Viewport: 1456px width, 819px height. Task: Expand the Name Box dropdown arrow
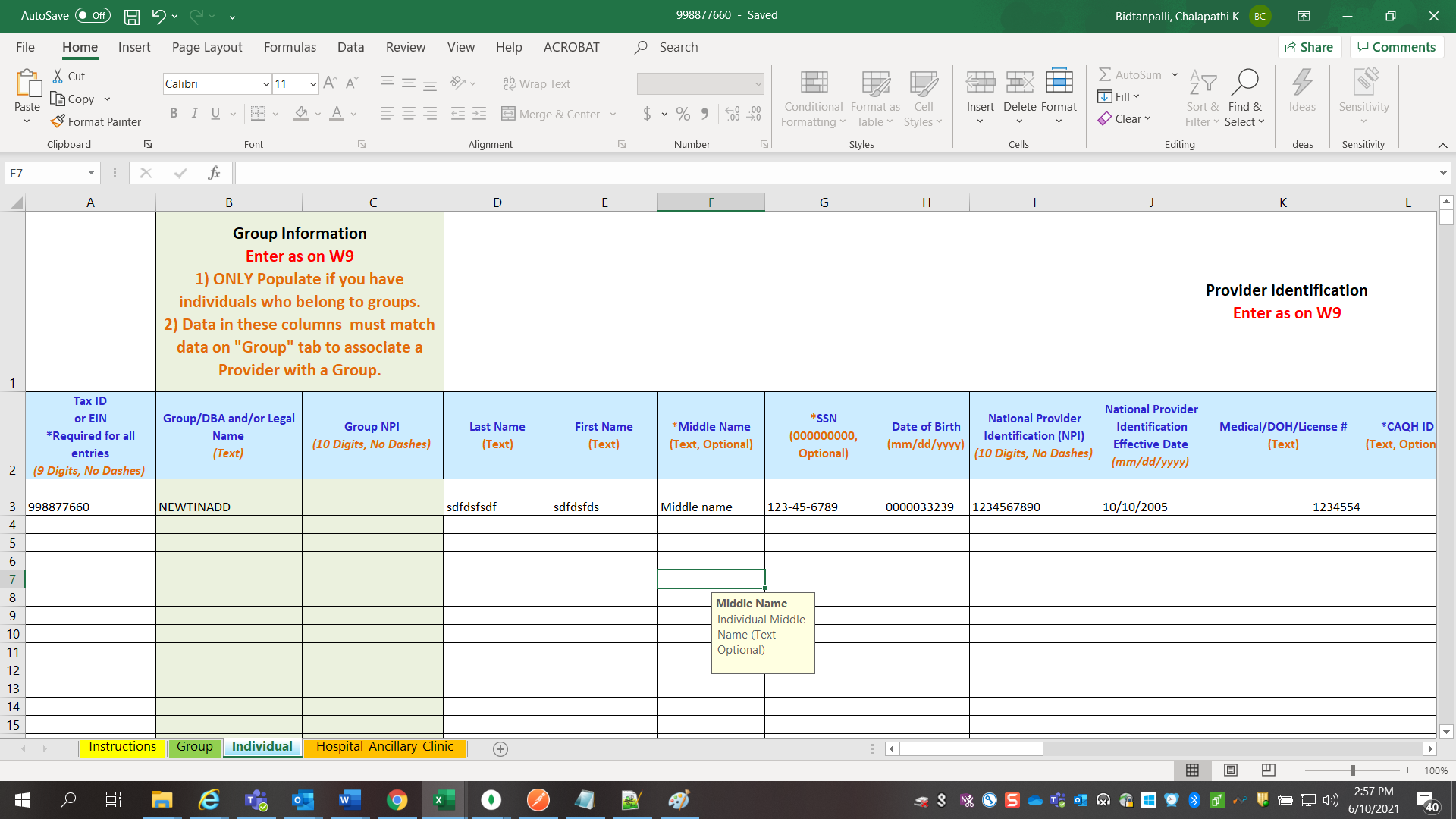tap(91, 173)
